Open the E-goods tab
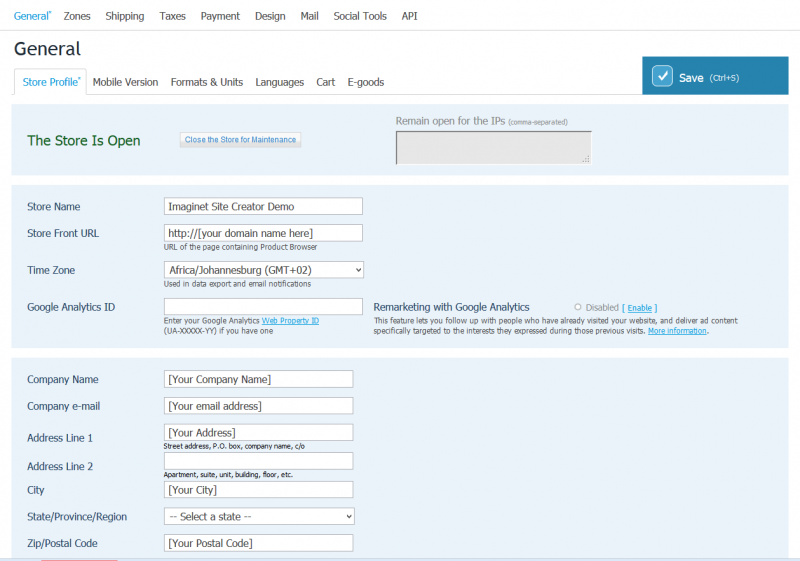 click(366, 82)
